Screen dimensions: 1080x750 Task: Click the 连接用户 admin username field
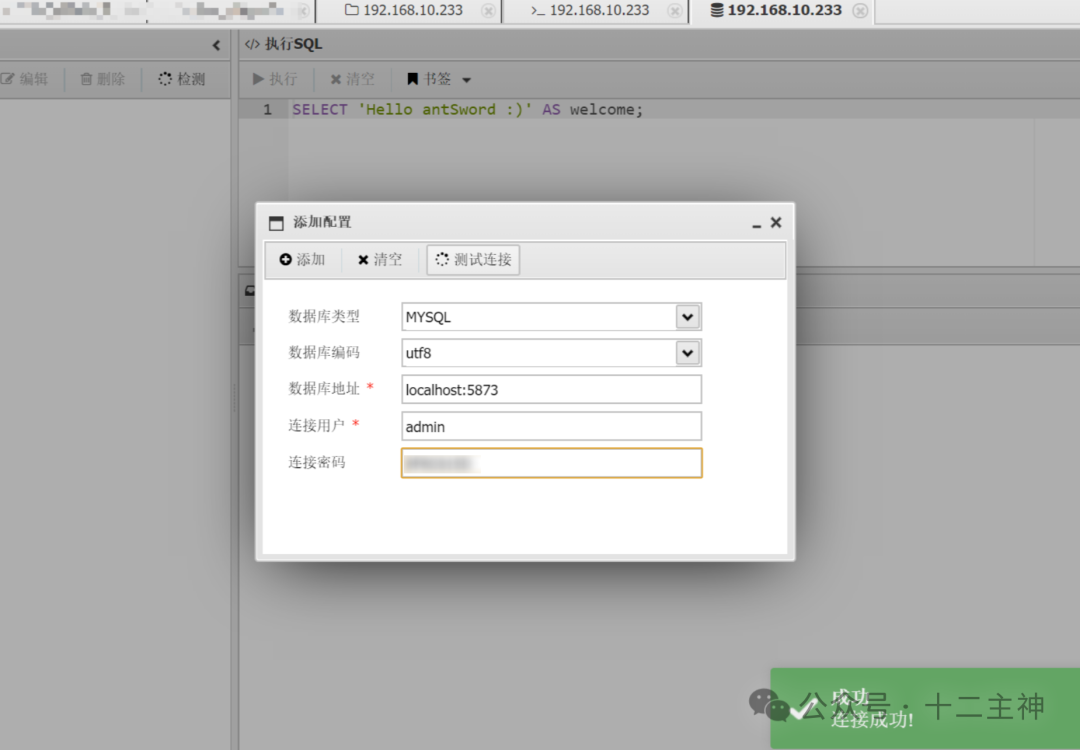[551, 426]
